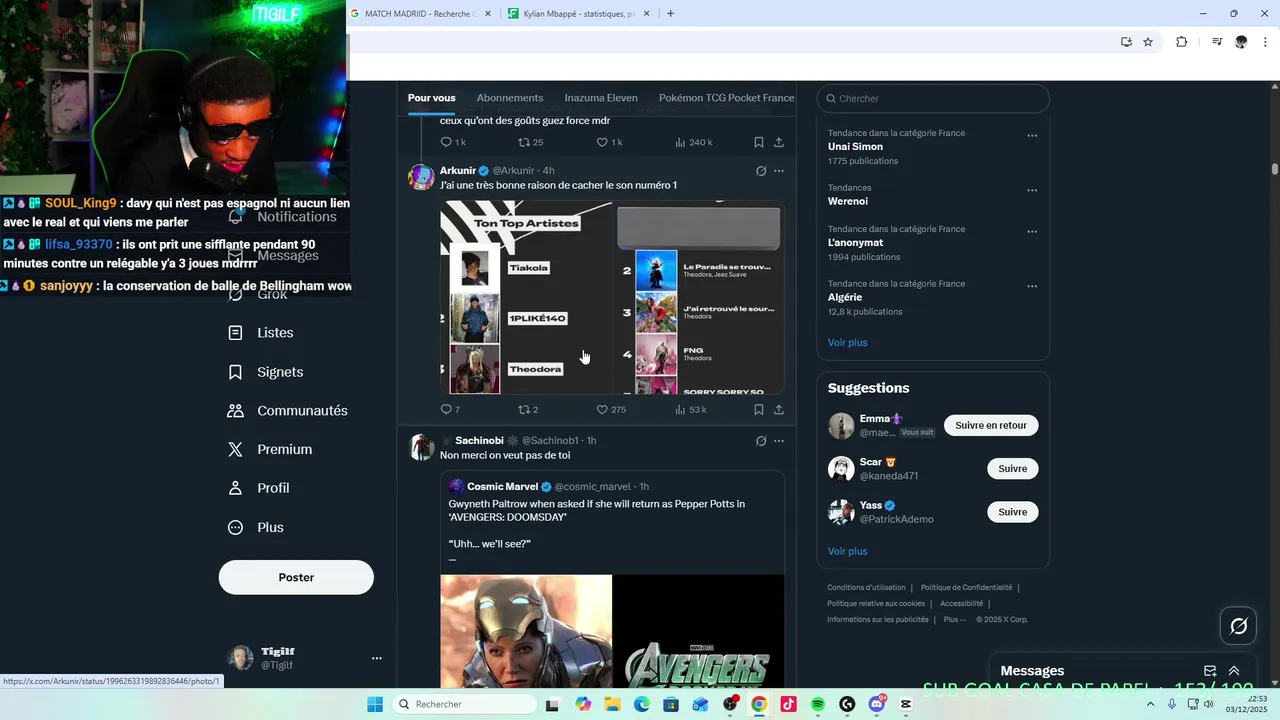Open more options for Werenoi trend
1280x720 pixels.
pos(1032,190)
